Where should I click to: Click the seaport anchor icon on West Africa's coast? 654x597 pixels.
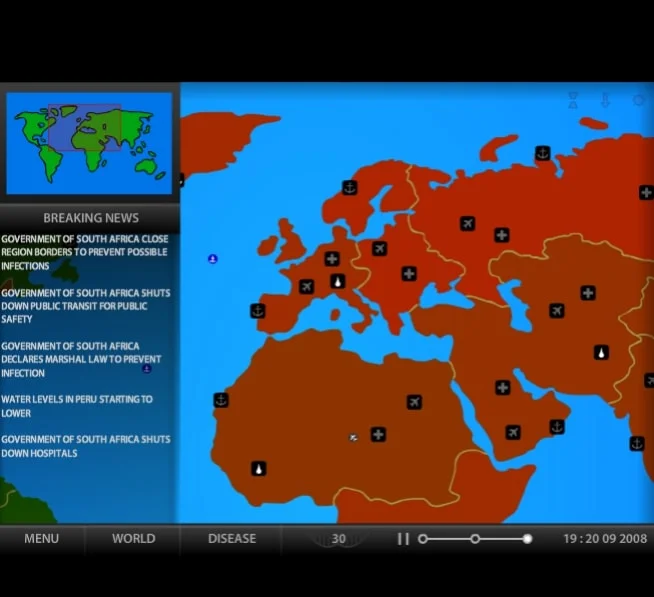pos(221,400)
